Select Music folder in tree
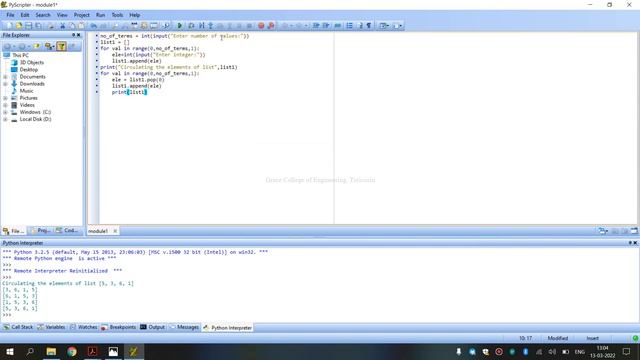640x360 pixels. pyautogui.click(x=27, y=91)
